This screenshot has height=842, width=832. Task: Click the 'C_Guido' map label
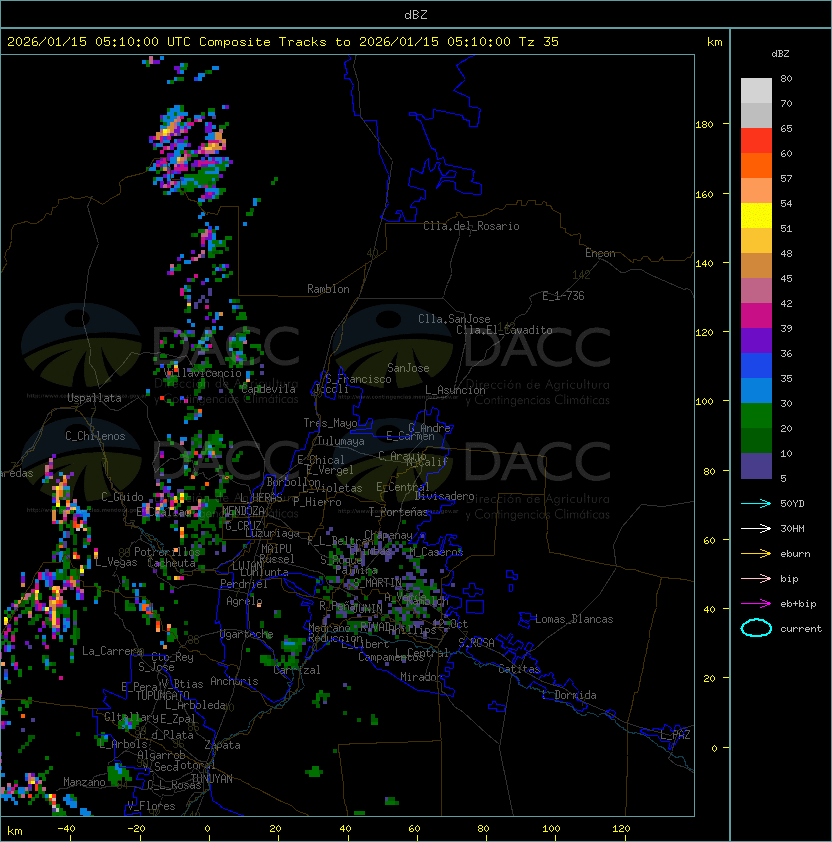click(x=122, y=497)
